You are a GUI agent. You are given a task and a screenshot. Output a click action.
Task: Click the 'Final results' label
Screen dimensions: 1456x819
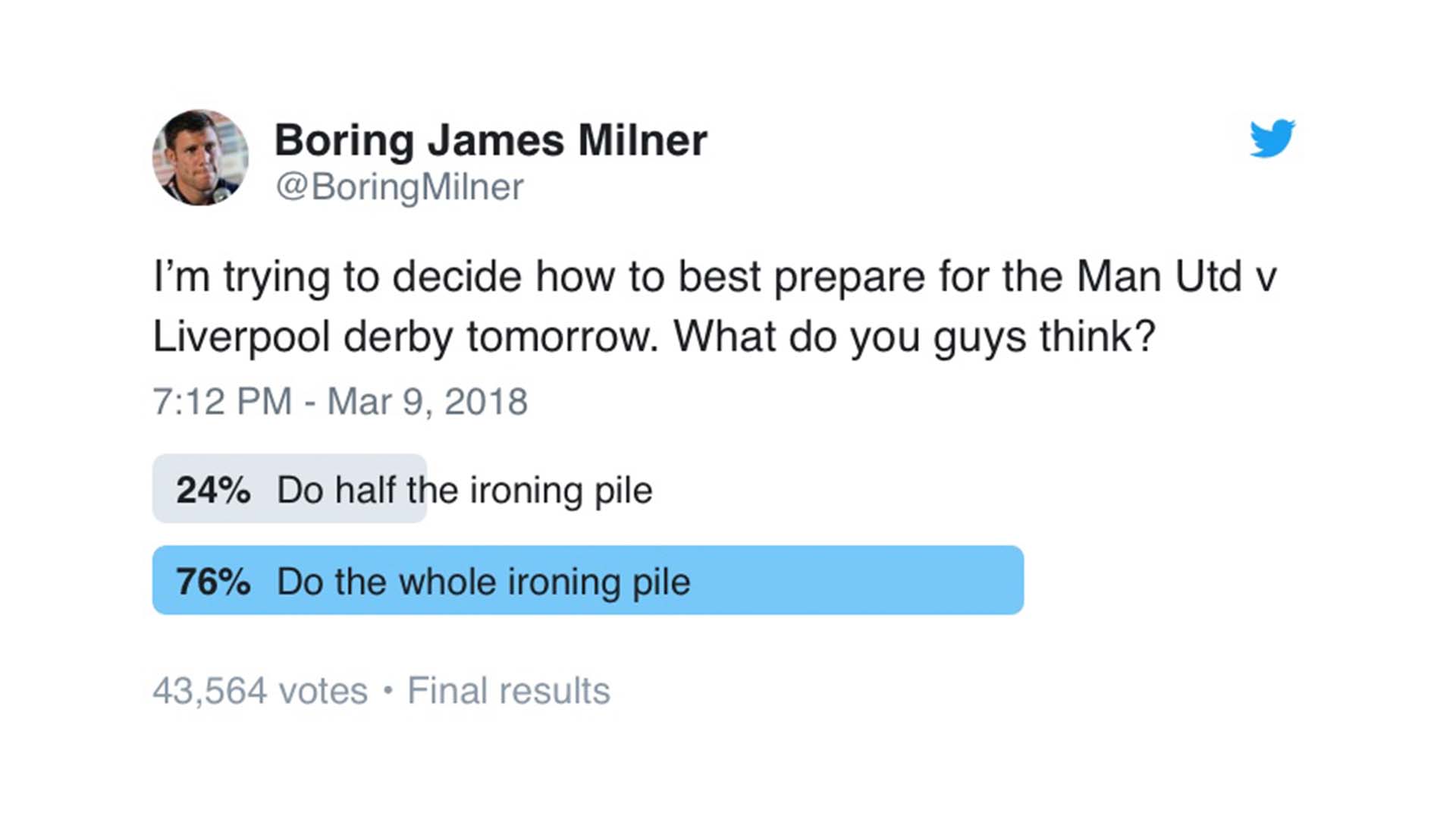[508, 691]
